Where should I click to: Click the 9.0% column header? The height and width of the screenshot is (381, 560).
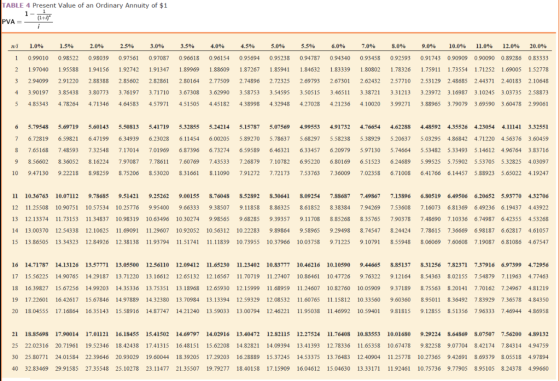click(x=429, y=46)
